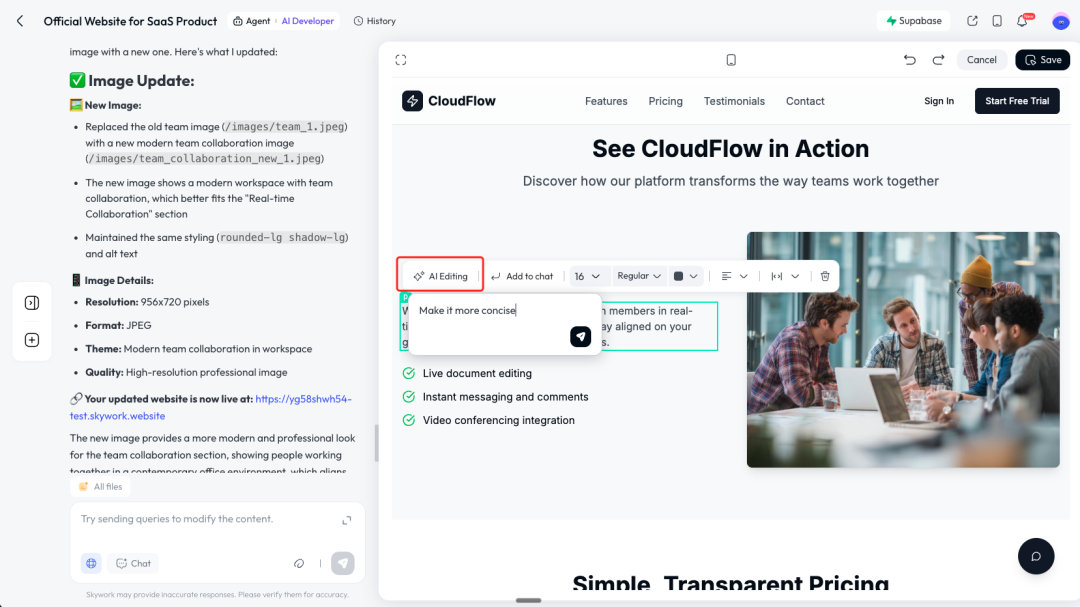Open Contact nav item
This screenshot has height=607, width=1080.
(805, 101)
